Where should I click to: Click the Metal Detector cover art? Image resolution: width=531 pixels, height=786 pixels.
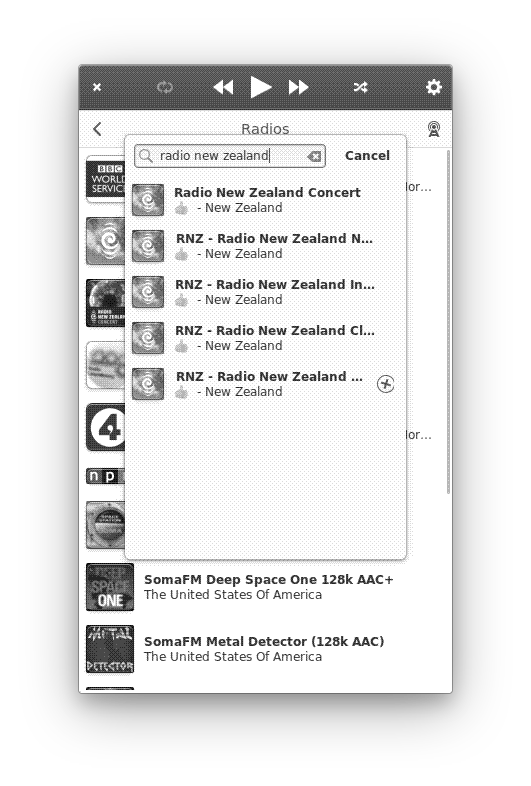click(x=110, y=649)
